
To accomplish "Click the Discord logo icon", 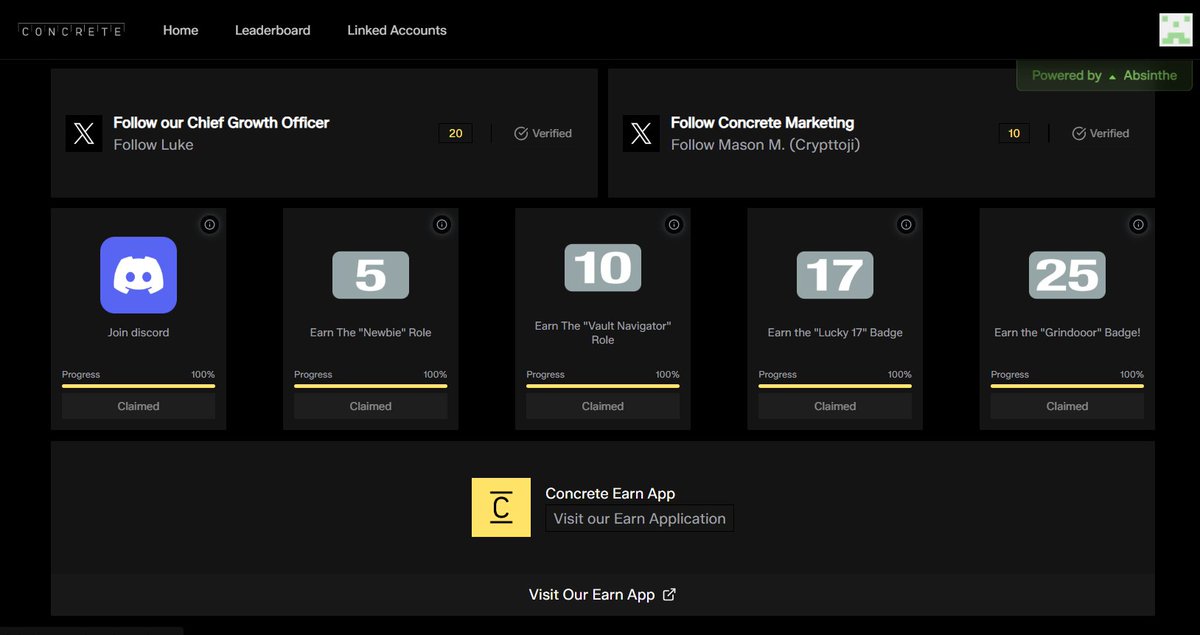I will pyautogui.click(x=138, y=275).
